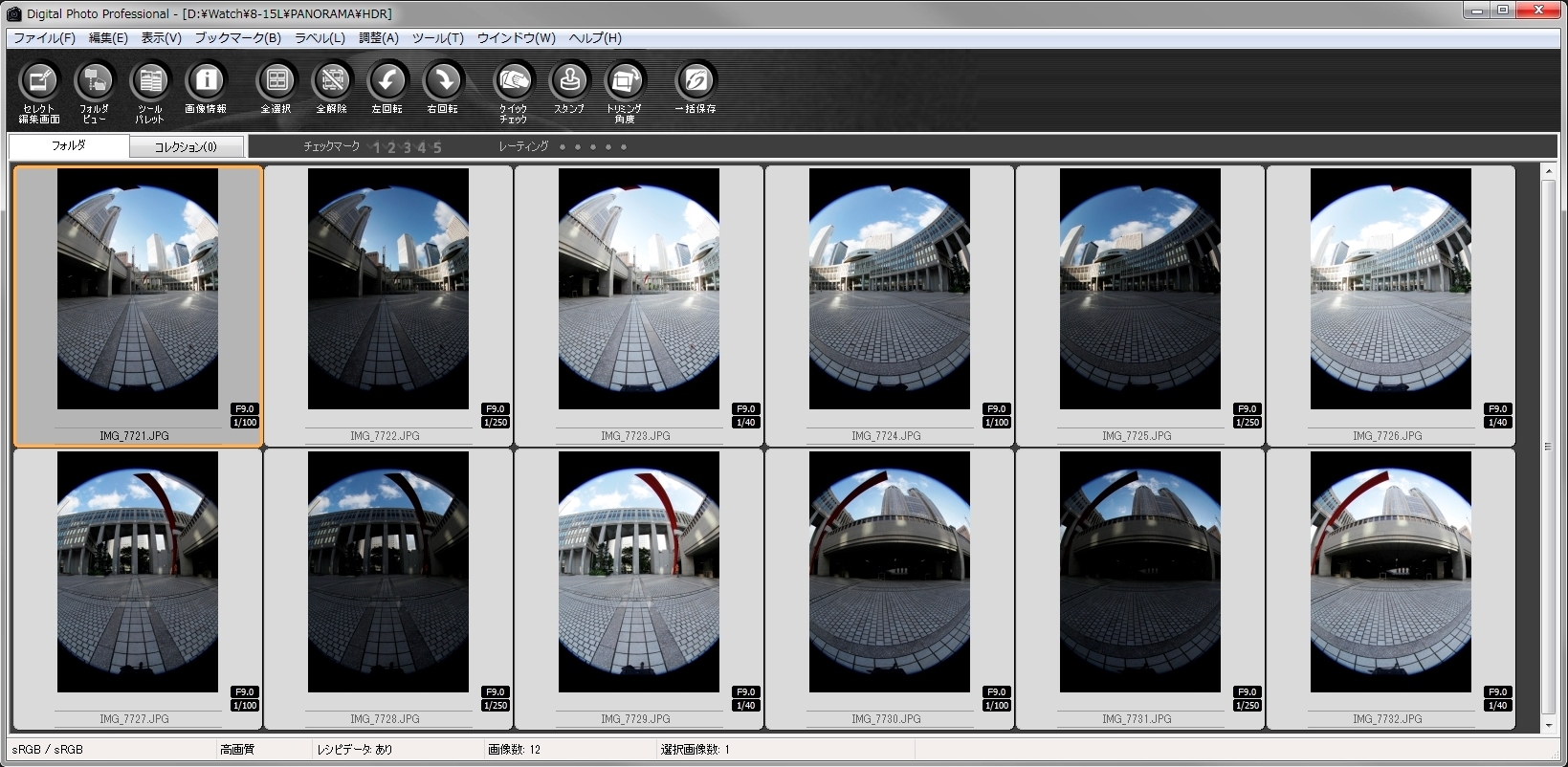The width and height of the screenshot is (1568, 767).
Task: Switch to the コレクション(0) tab
Action: (x=187, y=147)
